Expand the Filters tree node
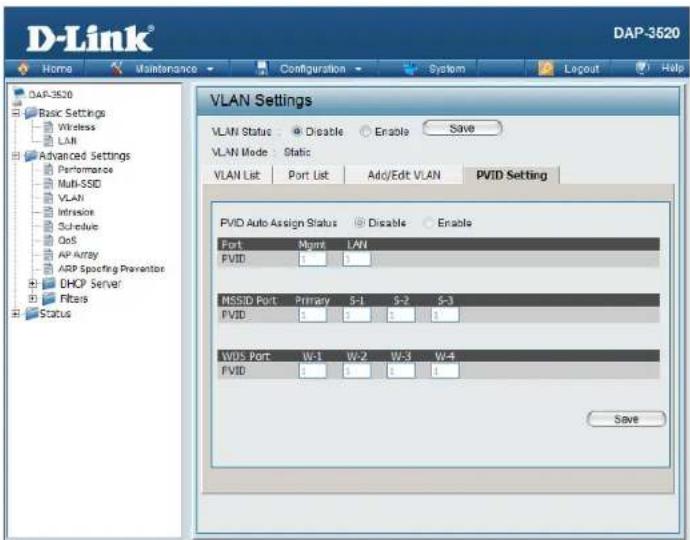 coord(33,299)
